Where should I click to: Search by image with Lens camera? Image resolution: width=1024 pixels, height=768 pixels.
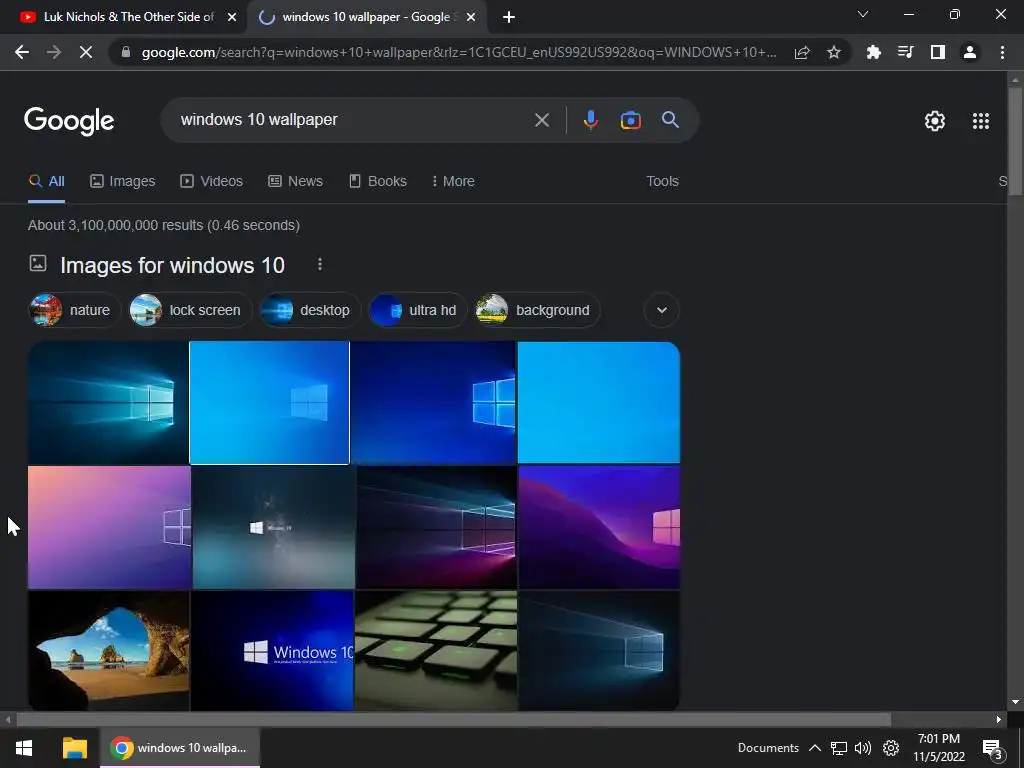630,120
